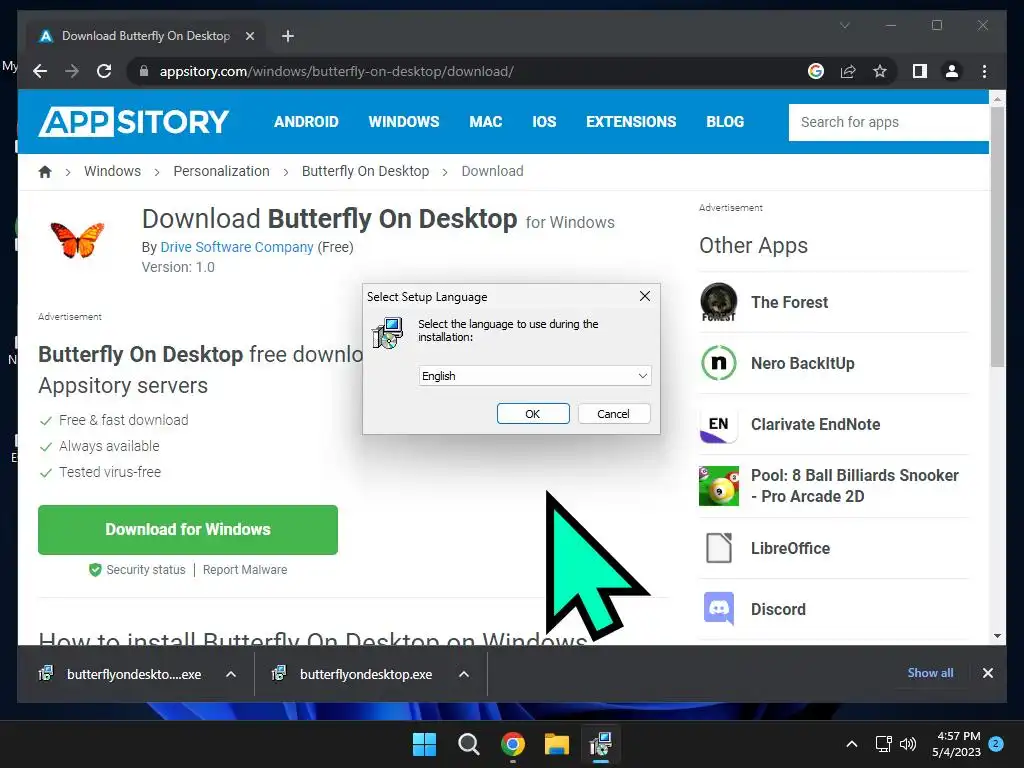Open File Explorer from taskbar

(x=557, y=744)
